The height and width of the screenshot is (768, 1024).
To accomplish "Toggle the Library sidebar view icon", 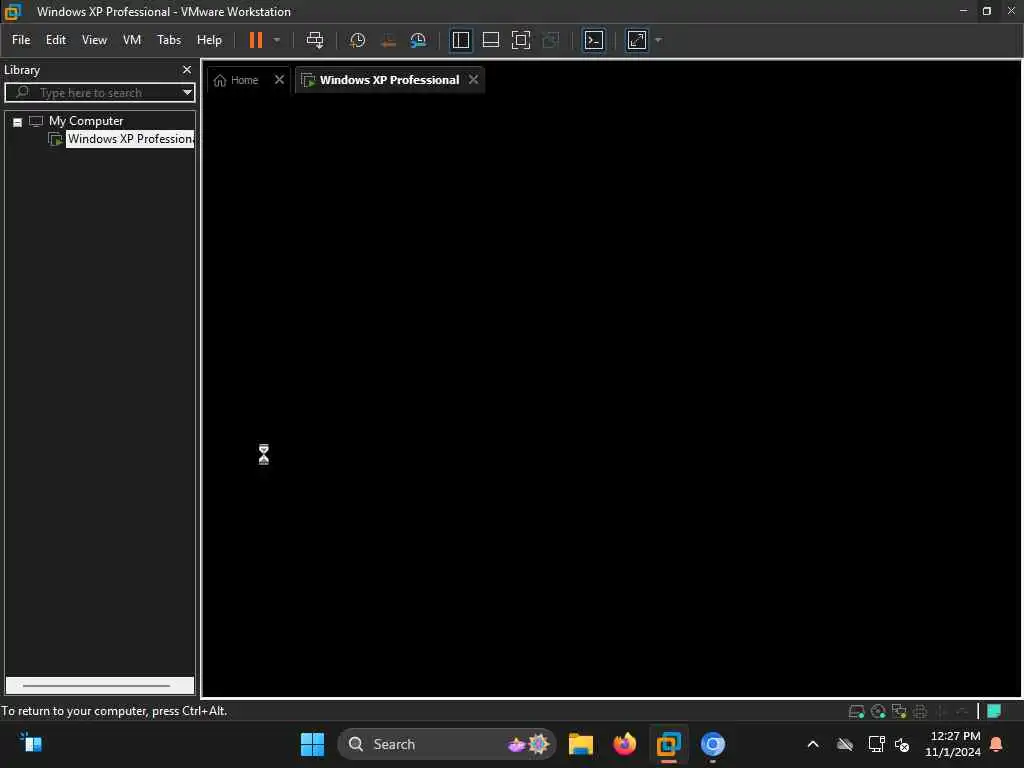I will (460, 40).
